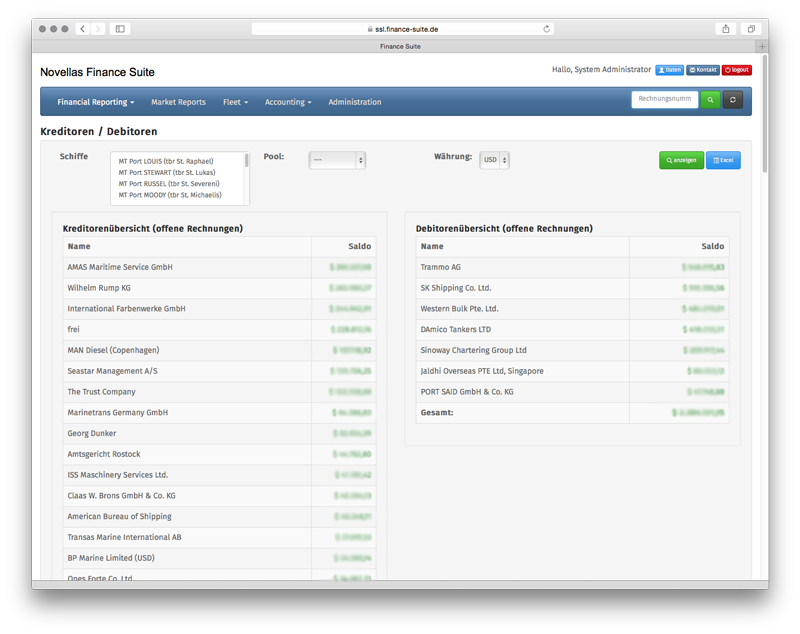800x634 pixels.
Task: Click the red logout button
Action: 736,70
